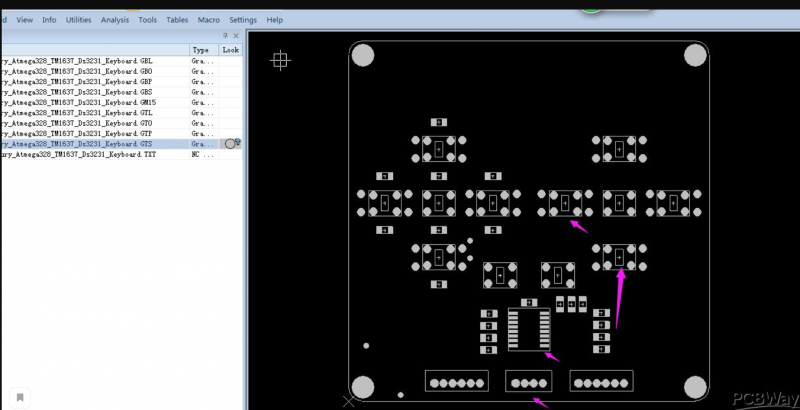This screenshot has height=410, width=800.
Task: Select the Keyboard.GBP layer row
Action: click(121, 82)
